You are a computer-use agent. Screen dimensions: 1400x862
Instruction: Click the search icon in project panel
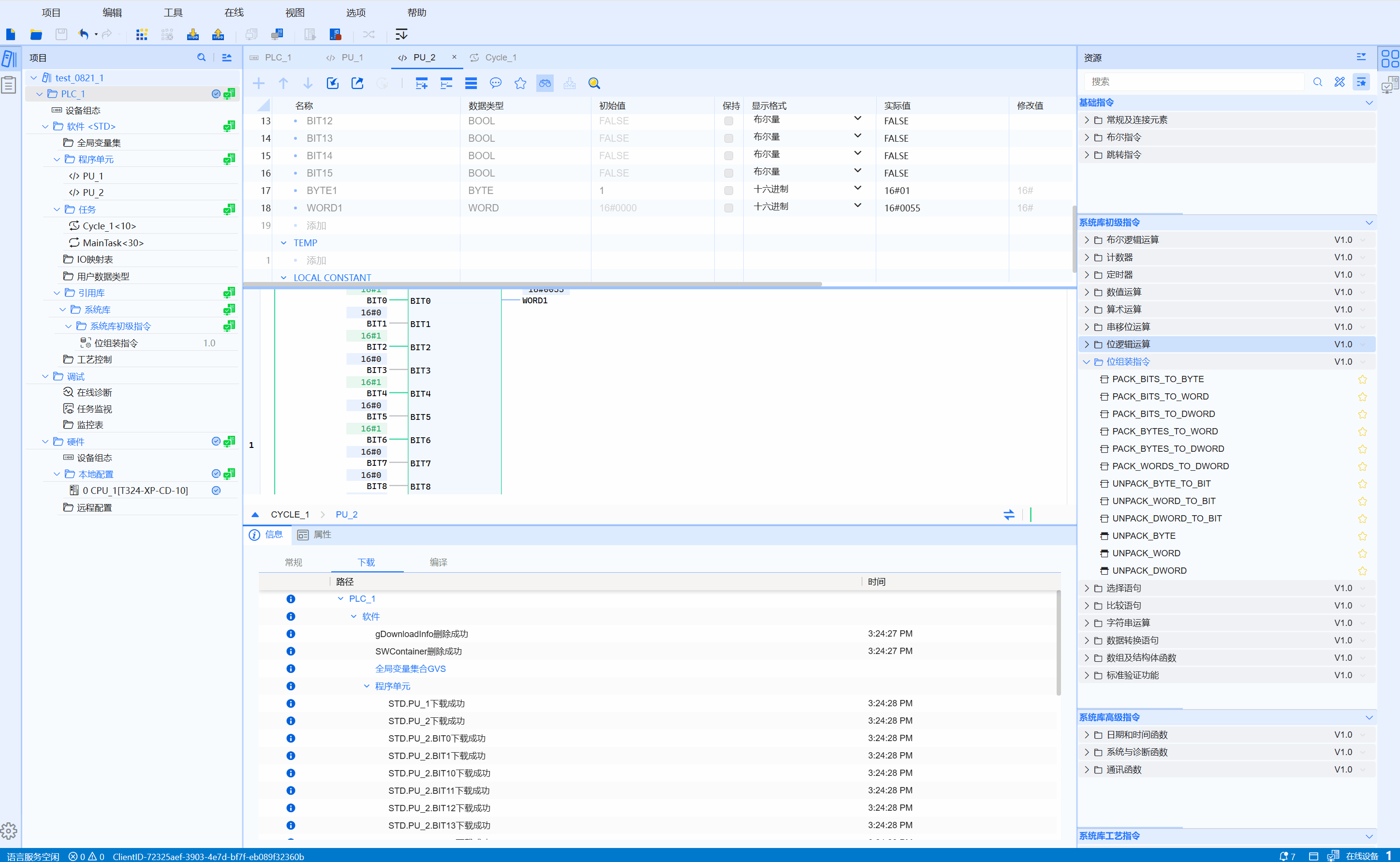(x=201, y=58)
